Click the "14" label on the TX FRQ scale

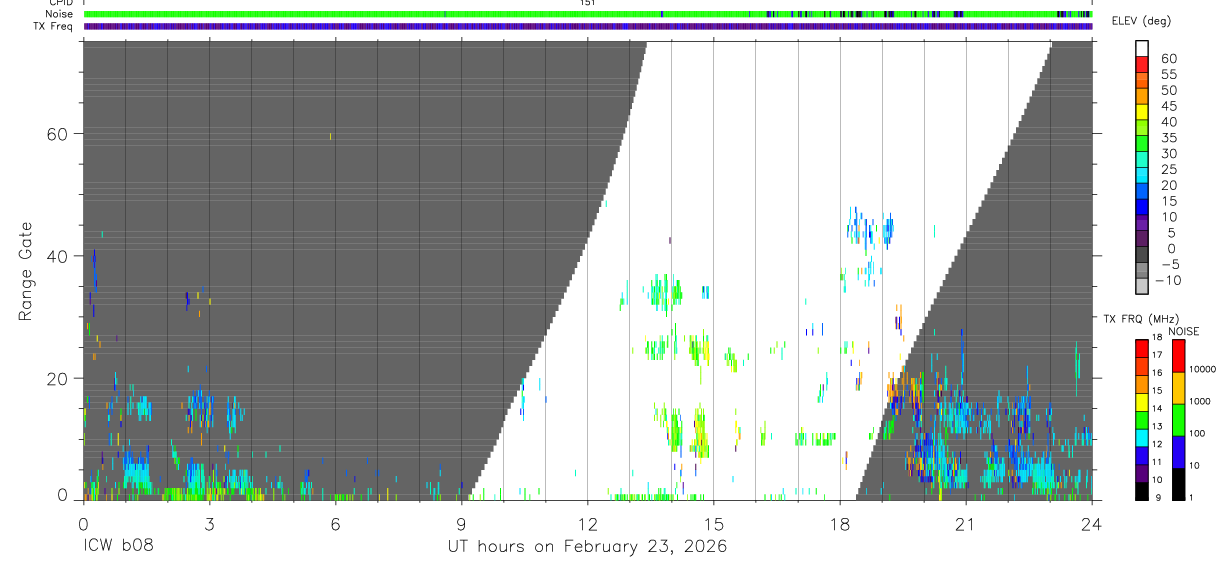1158,410
